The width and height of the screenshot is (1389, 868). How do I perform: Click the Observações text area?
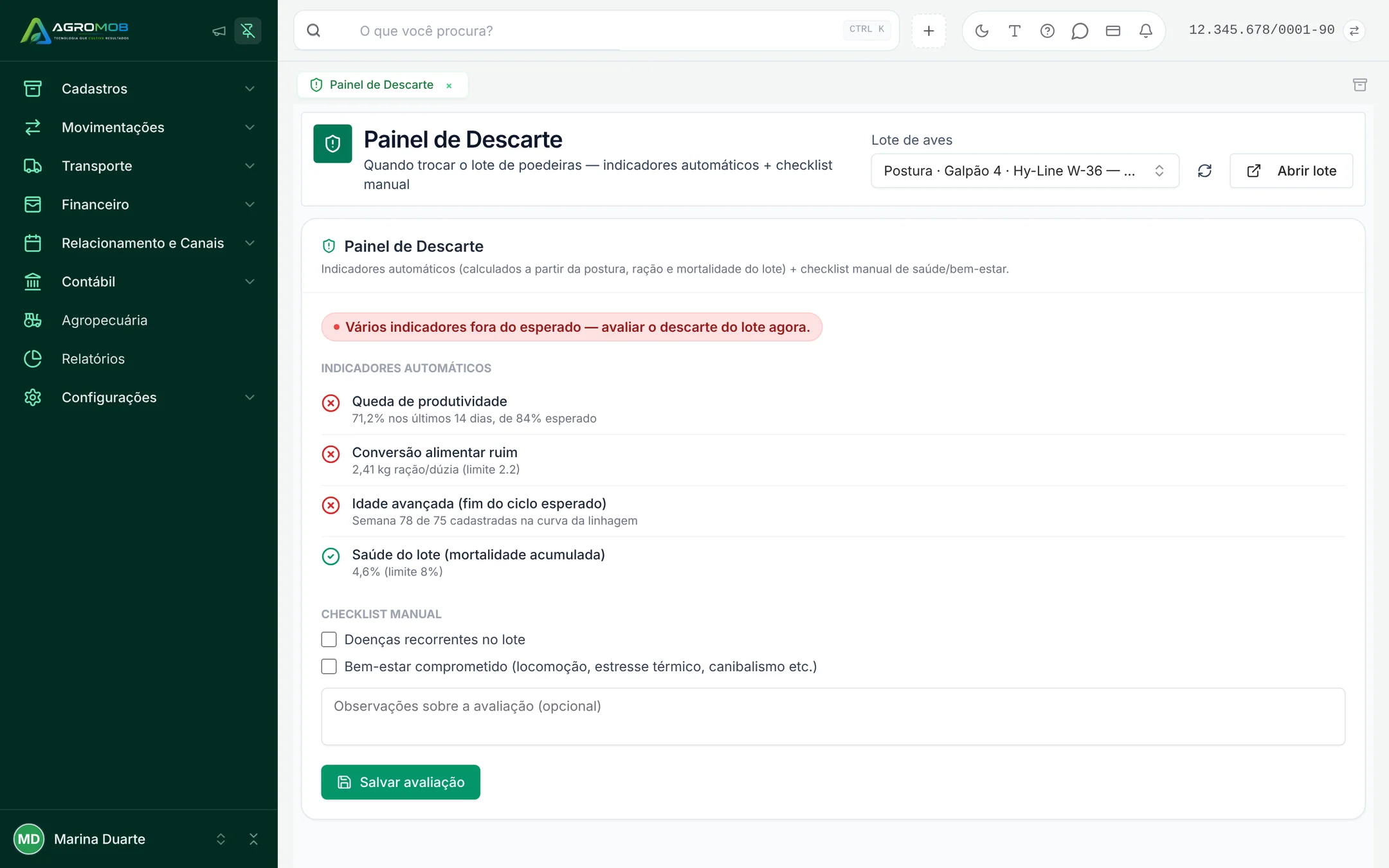pos(833,716)
